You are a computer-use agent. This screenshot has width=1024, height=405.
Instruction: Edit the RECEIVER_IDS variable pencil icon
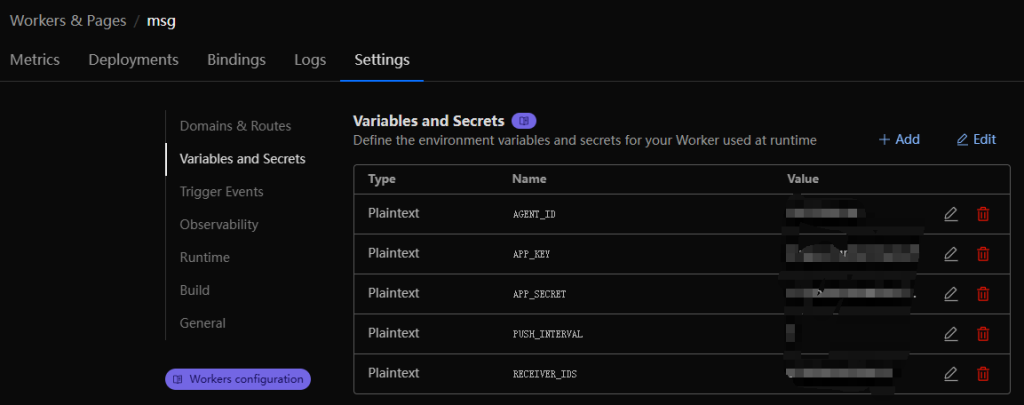click(x=951, y=374)
